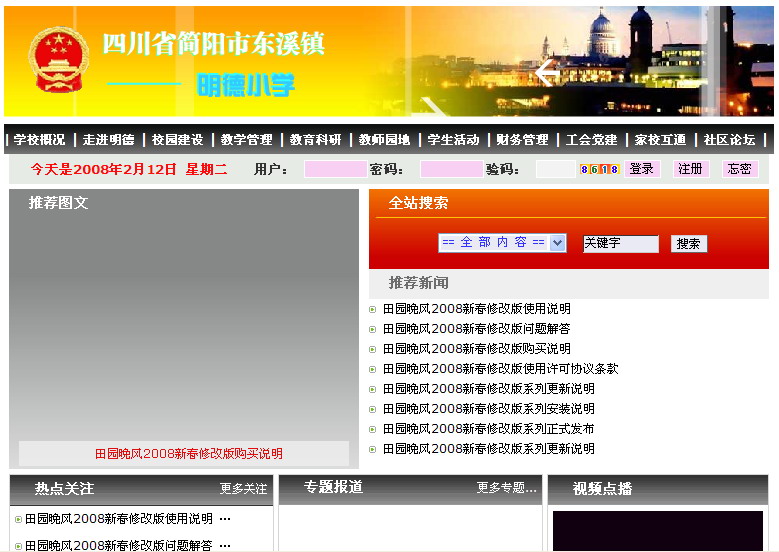The width and height of the screenshot is (779, 552).
Task: Open the 学校概况 navigation menu item
Action: pyautogui.click(x=39, y=140)
